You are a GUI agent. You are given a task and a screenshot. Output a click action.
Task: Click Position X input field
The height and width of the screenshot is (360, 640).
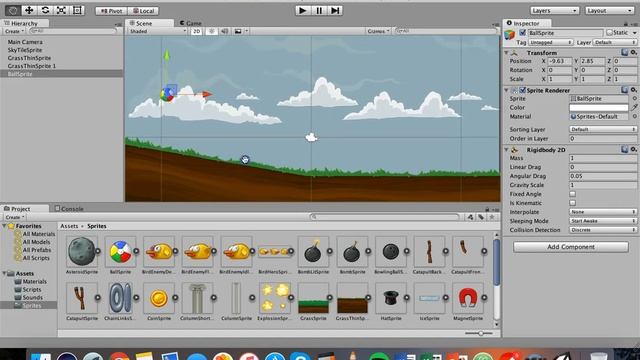(x=560, y=61)
